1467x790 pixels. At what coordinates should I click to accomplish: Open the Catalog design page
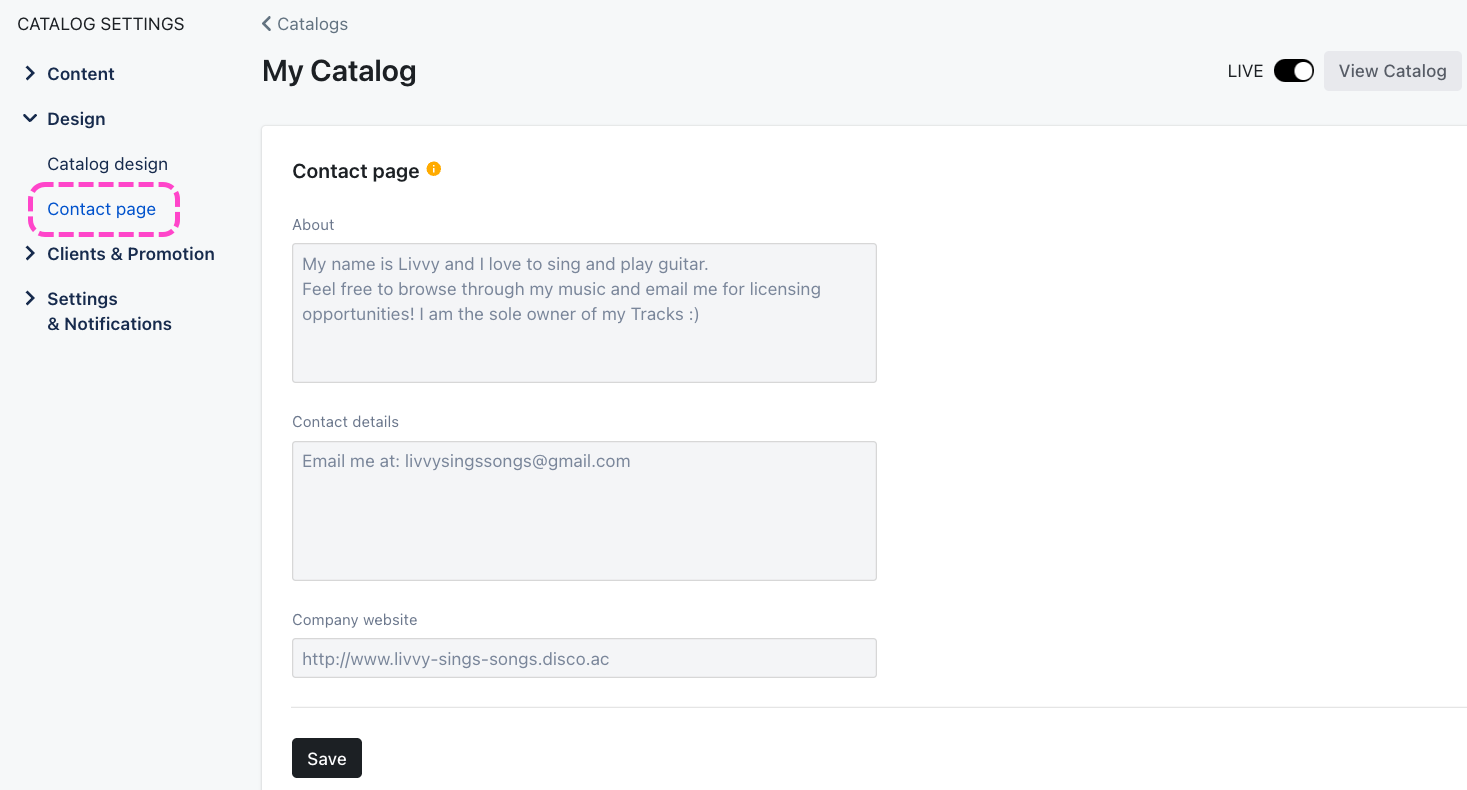point(107,164)
